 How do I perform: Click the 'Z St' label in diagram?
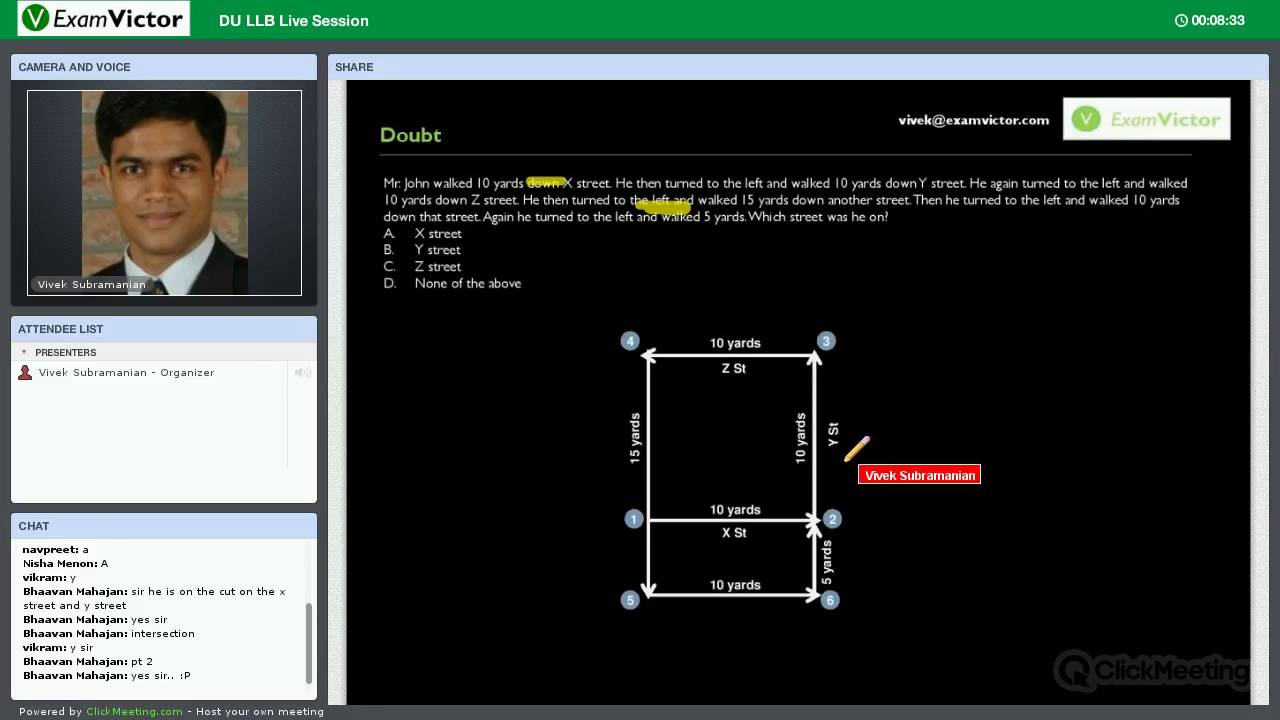coord(734,369)
